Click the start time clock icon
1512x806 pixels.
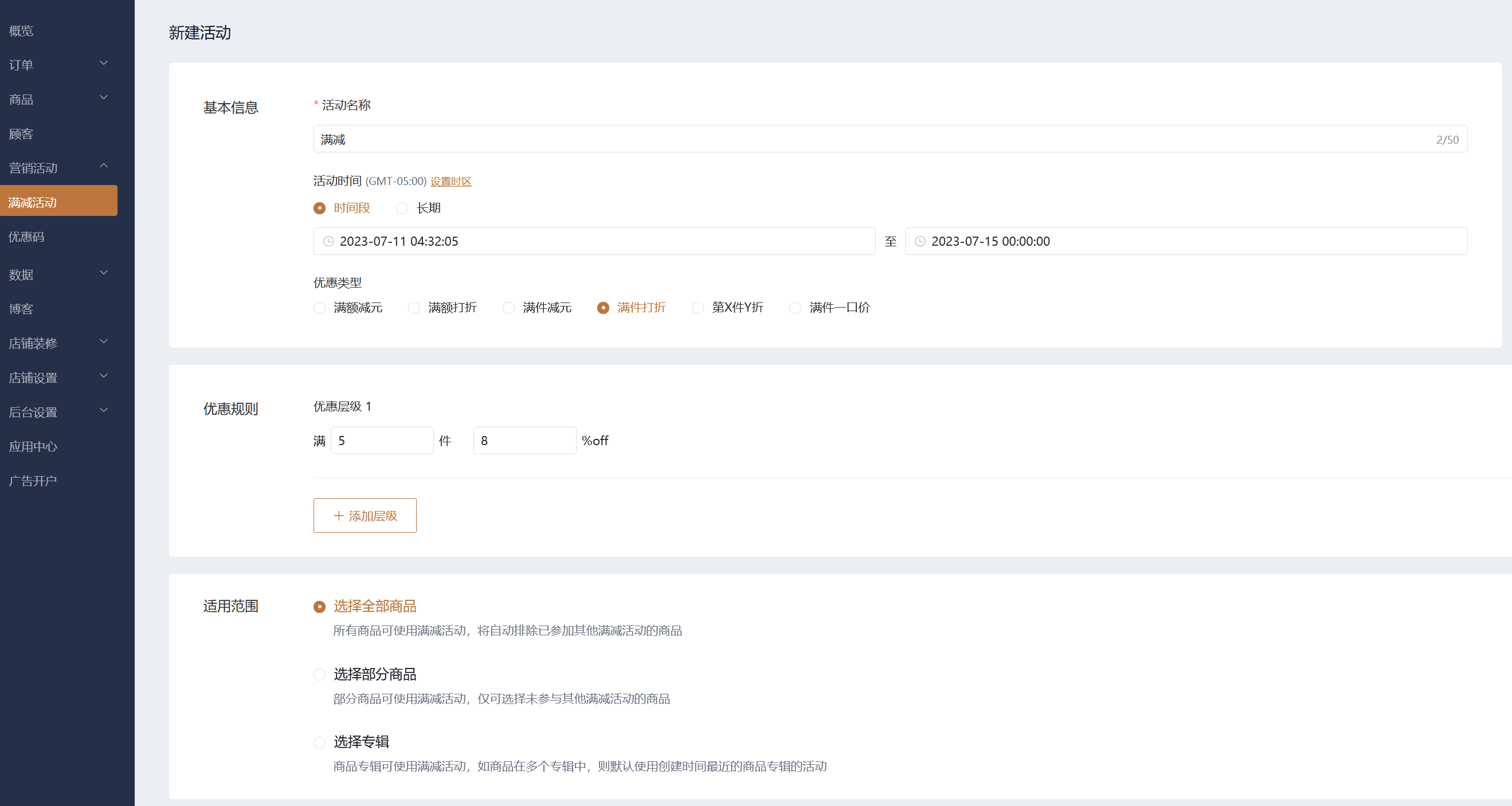coord(328,241)
